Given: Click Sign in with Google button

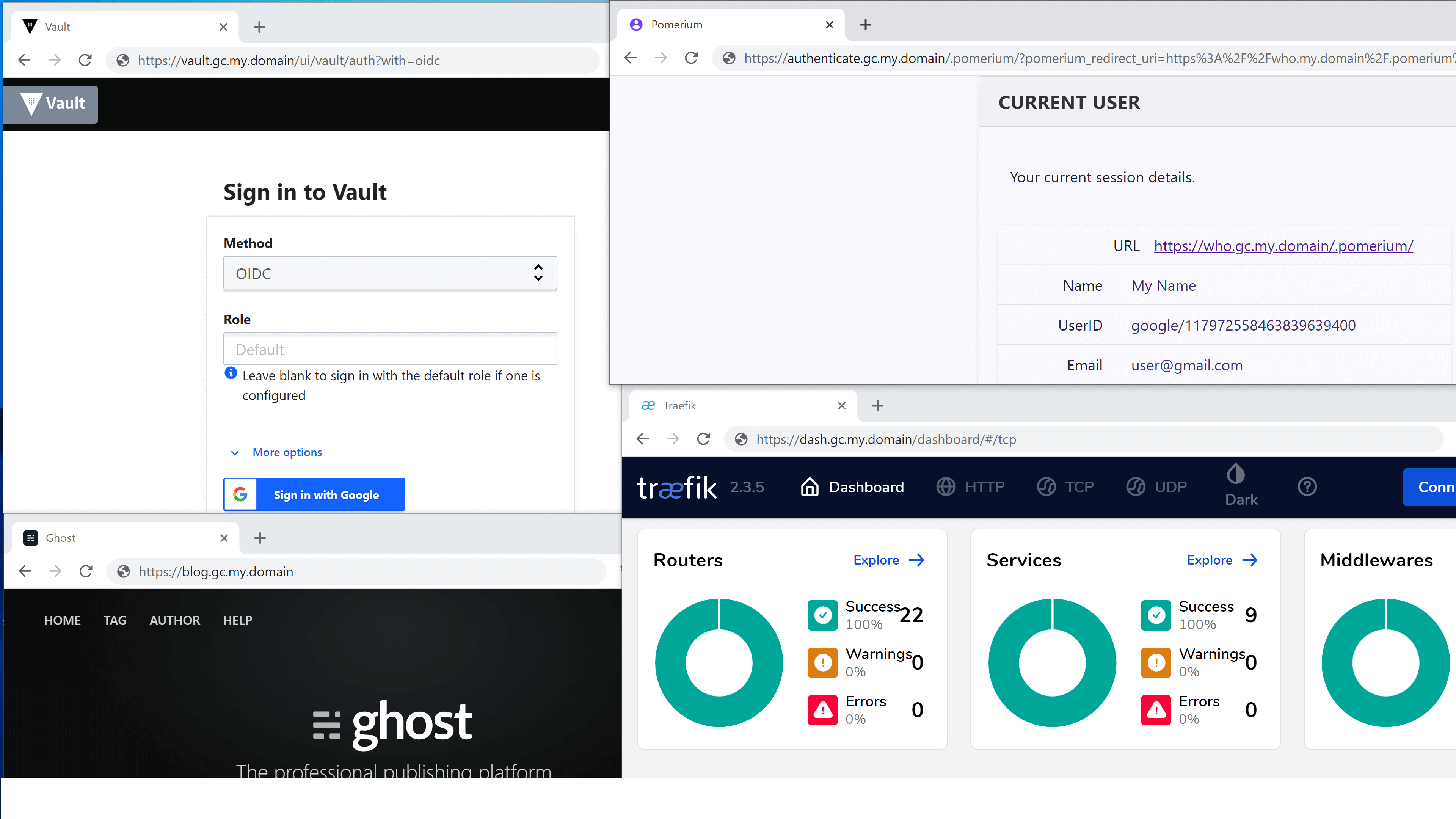Looking at the screenshot, I should point(314,494).
